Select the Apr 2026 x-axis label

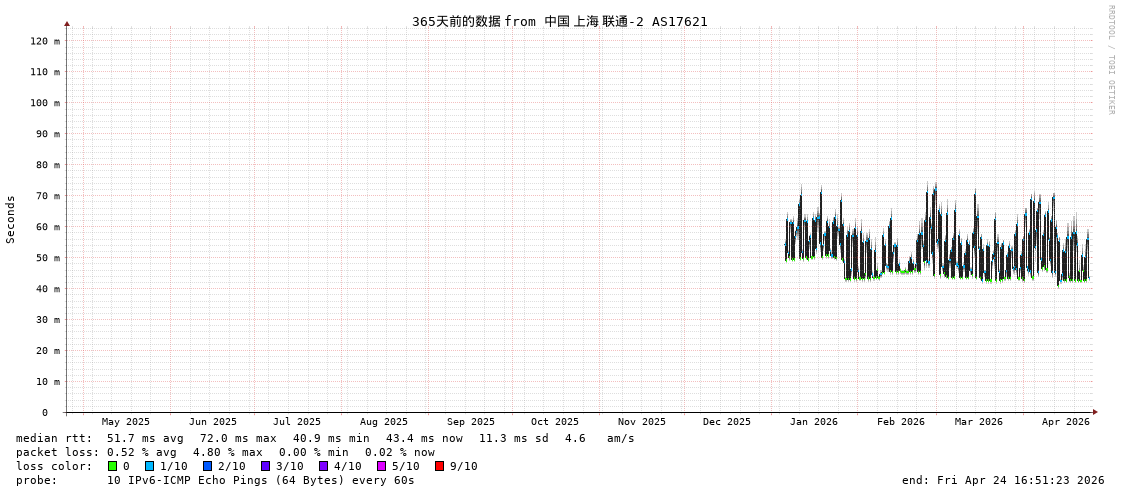[x=1065, y=422]
